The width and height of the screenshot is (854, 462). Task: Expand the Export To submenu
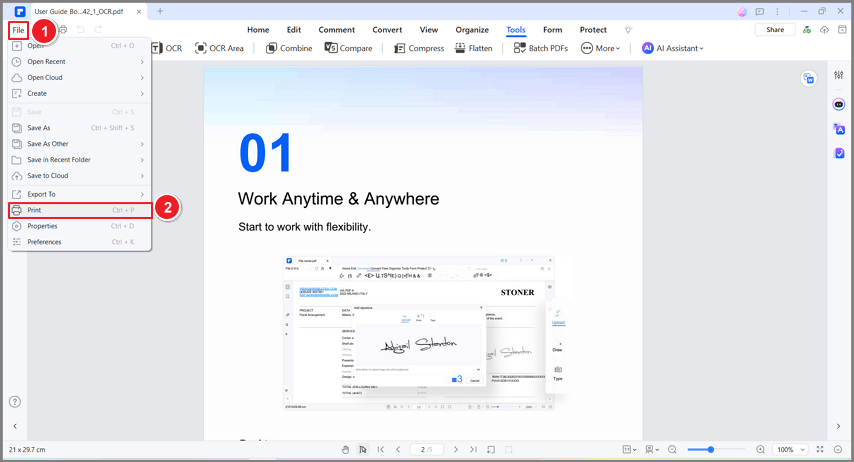click(x=80, y=194)
